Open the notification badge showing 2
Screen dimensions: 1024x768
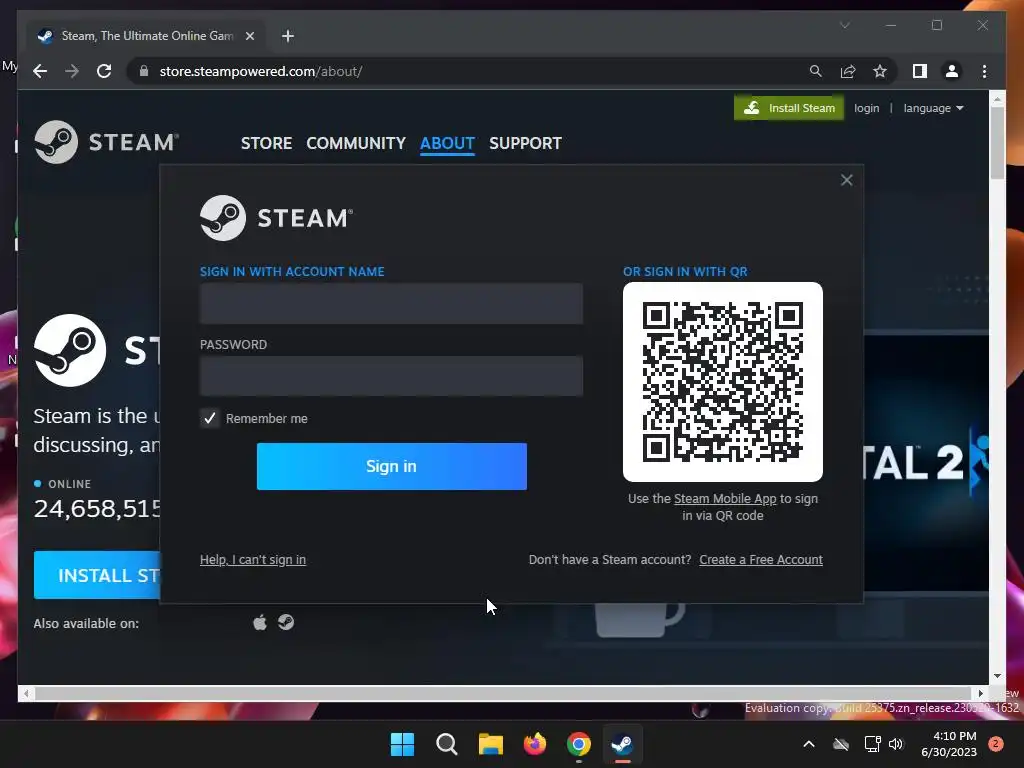[x=996, y=744]
